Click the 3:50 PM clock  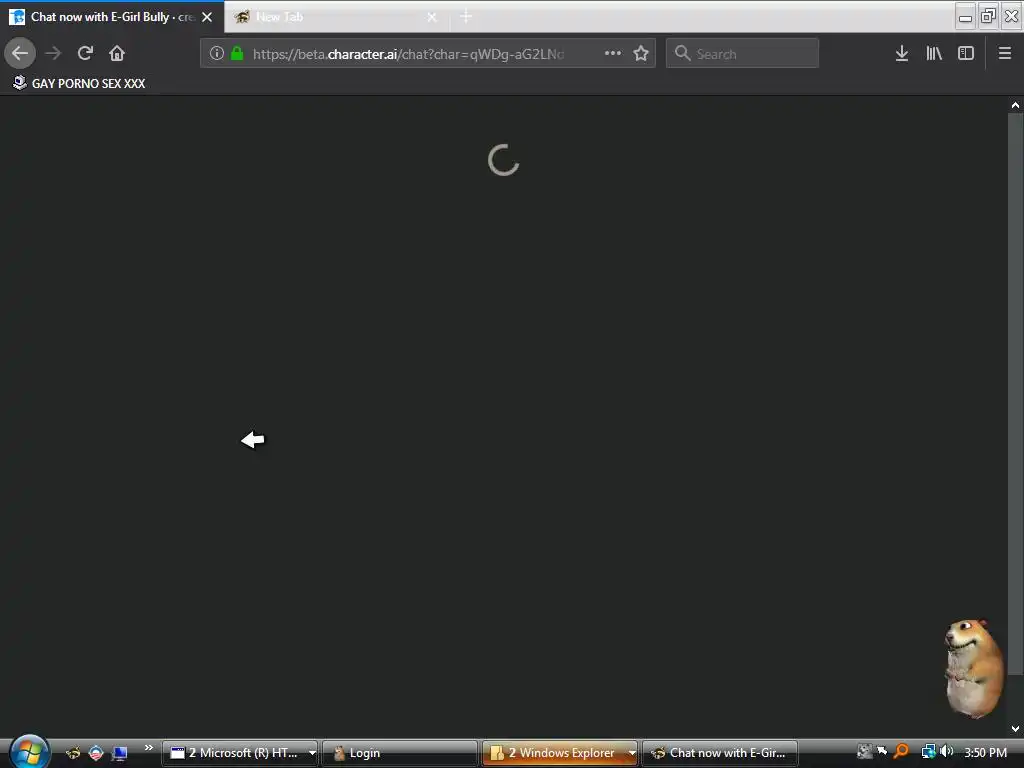(985, 752)
